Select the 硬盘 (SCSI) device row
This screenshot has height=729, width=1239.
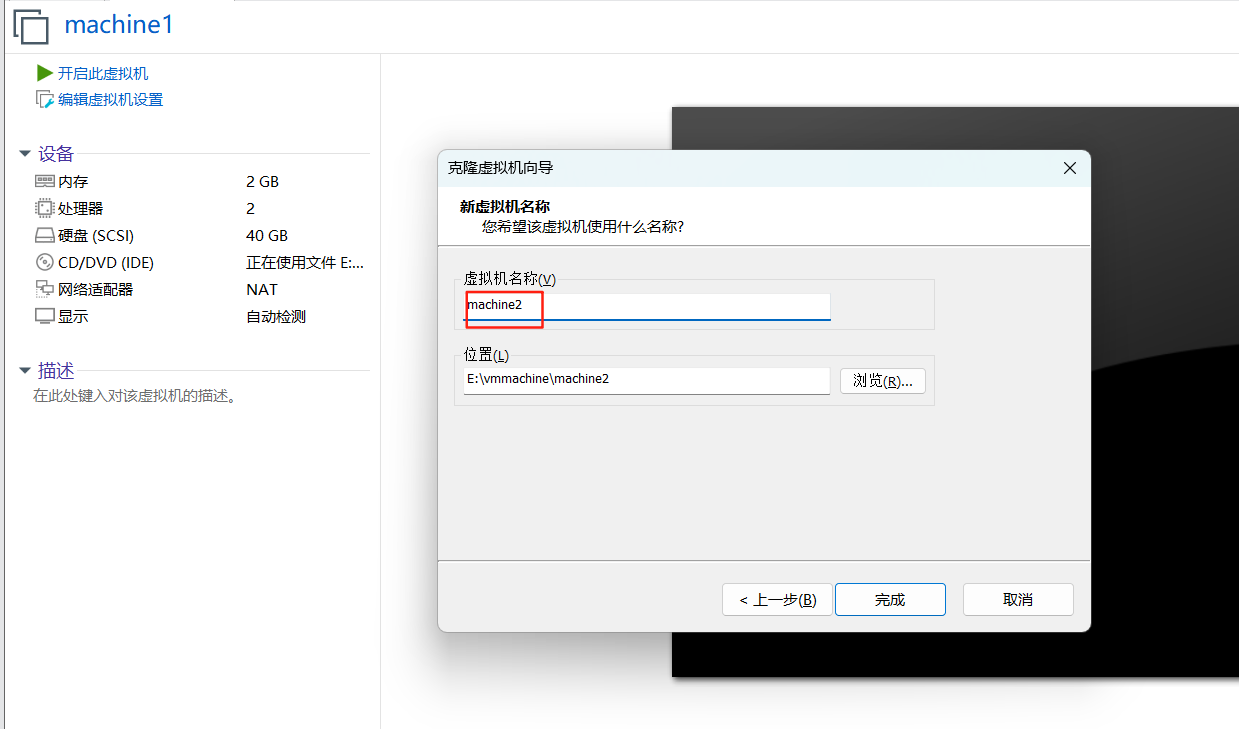point(200,236)
